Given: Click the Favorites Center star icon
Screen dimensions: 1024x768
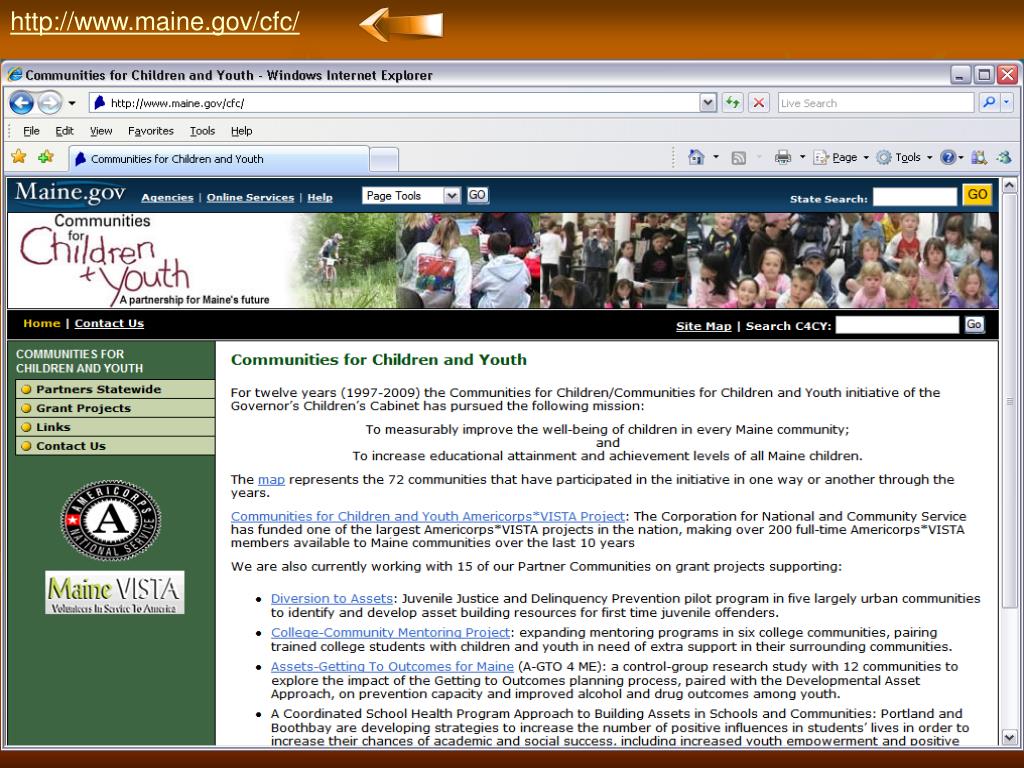Looking at the screenshot, I should coord(19,157).
